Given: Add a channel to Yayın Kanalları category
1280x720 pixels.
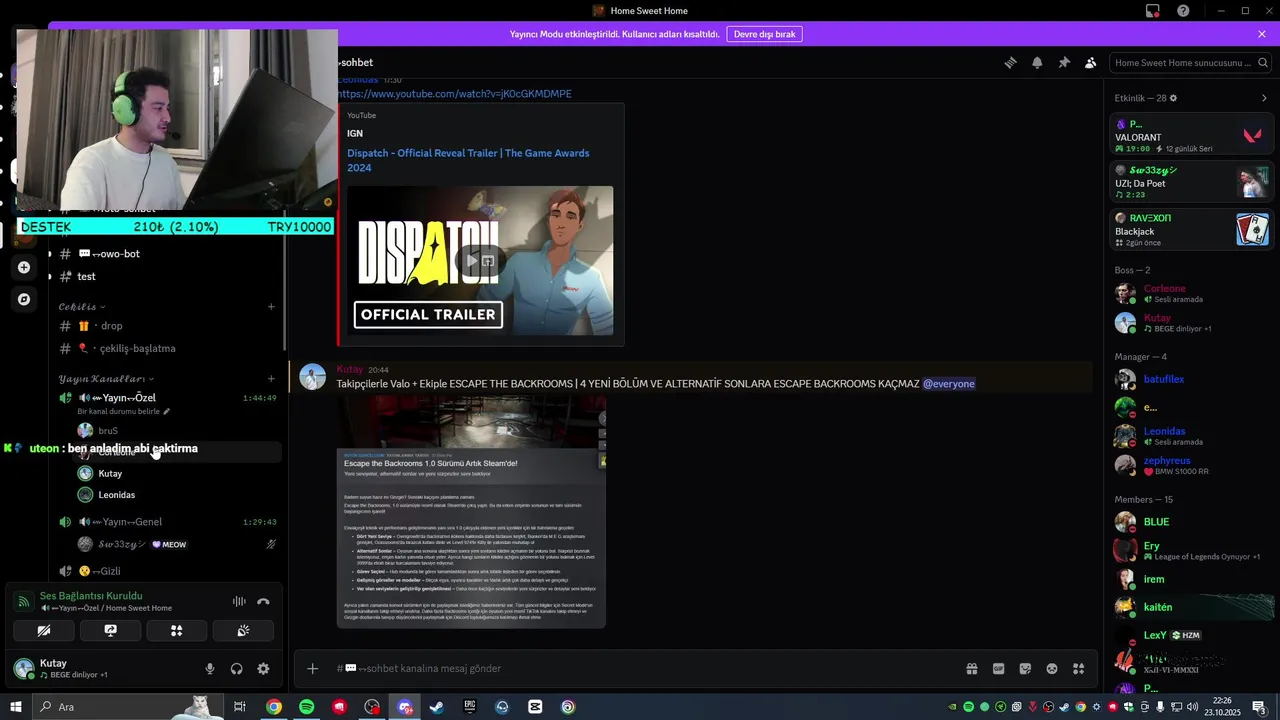Looking at the screenshot, I should [x=271, y=379].
